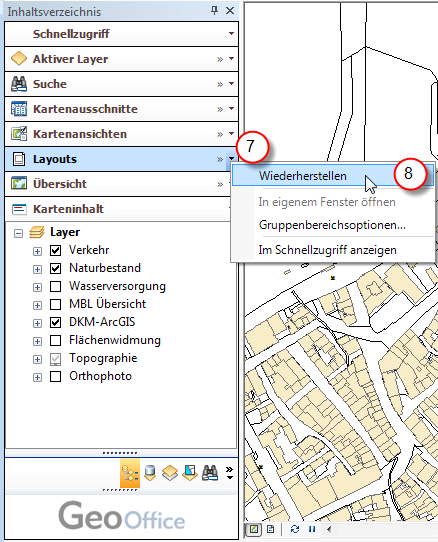Screen dimensions: 438x542
Task: Click the binoculars icon in bottom toolbar
Action: coord(210,473)
